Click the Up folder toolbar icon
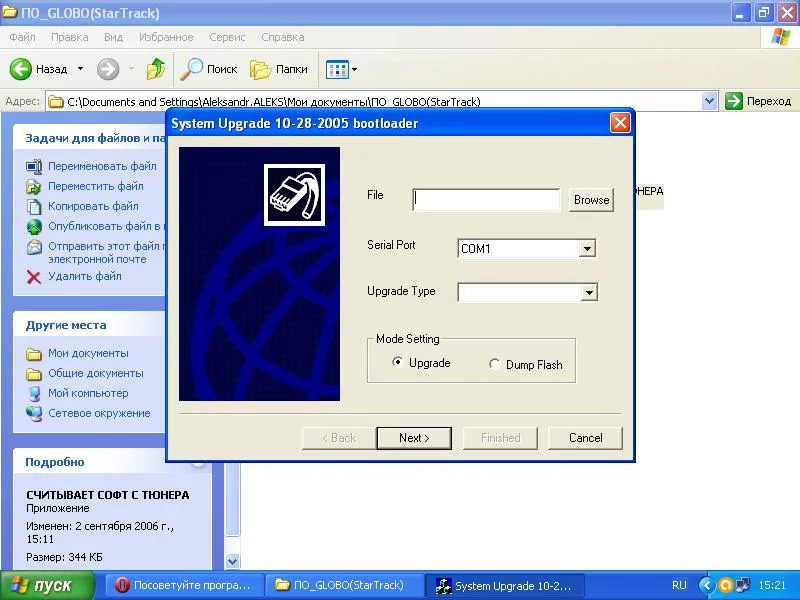 point(155,69)
